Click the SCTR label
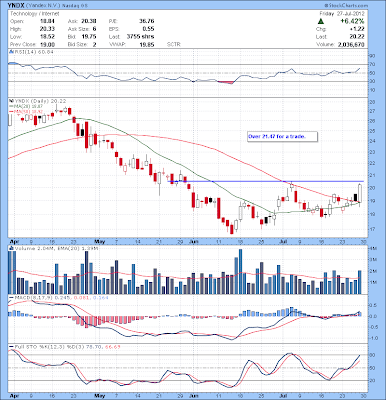 coord(173,44)
